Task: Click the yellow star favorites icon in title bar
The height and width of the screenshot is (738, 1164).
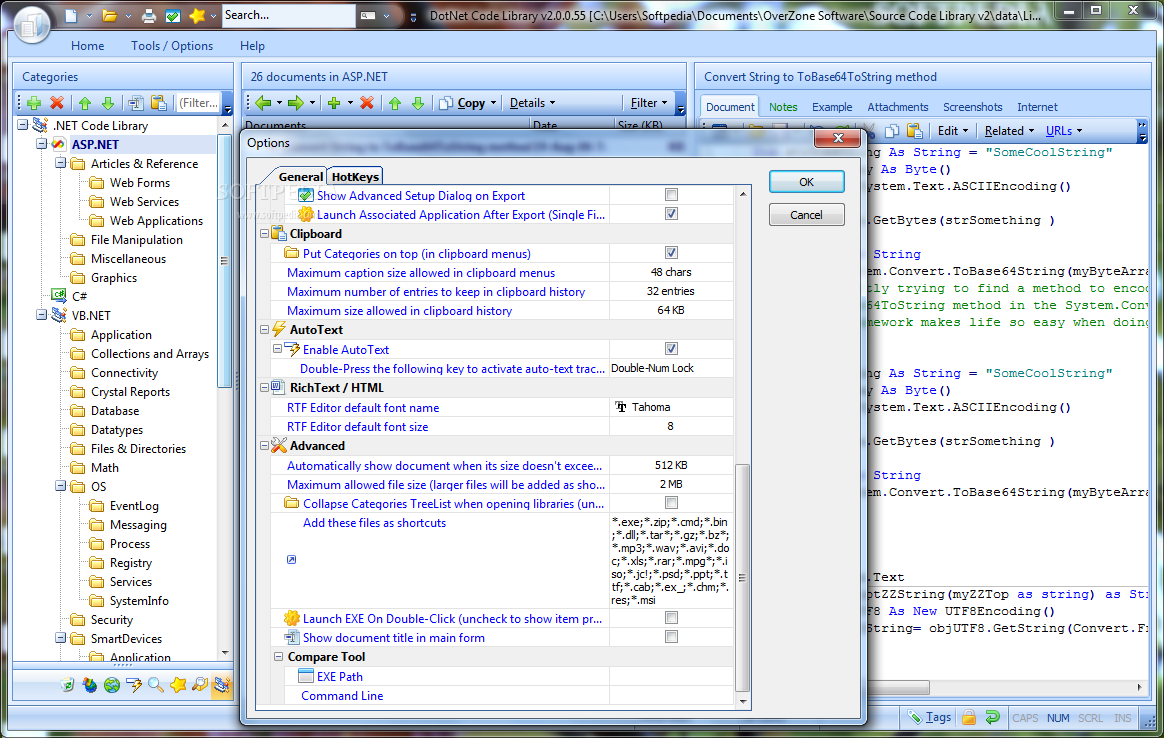Action: tap(197, 15)
